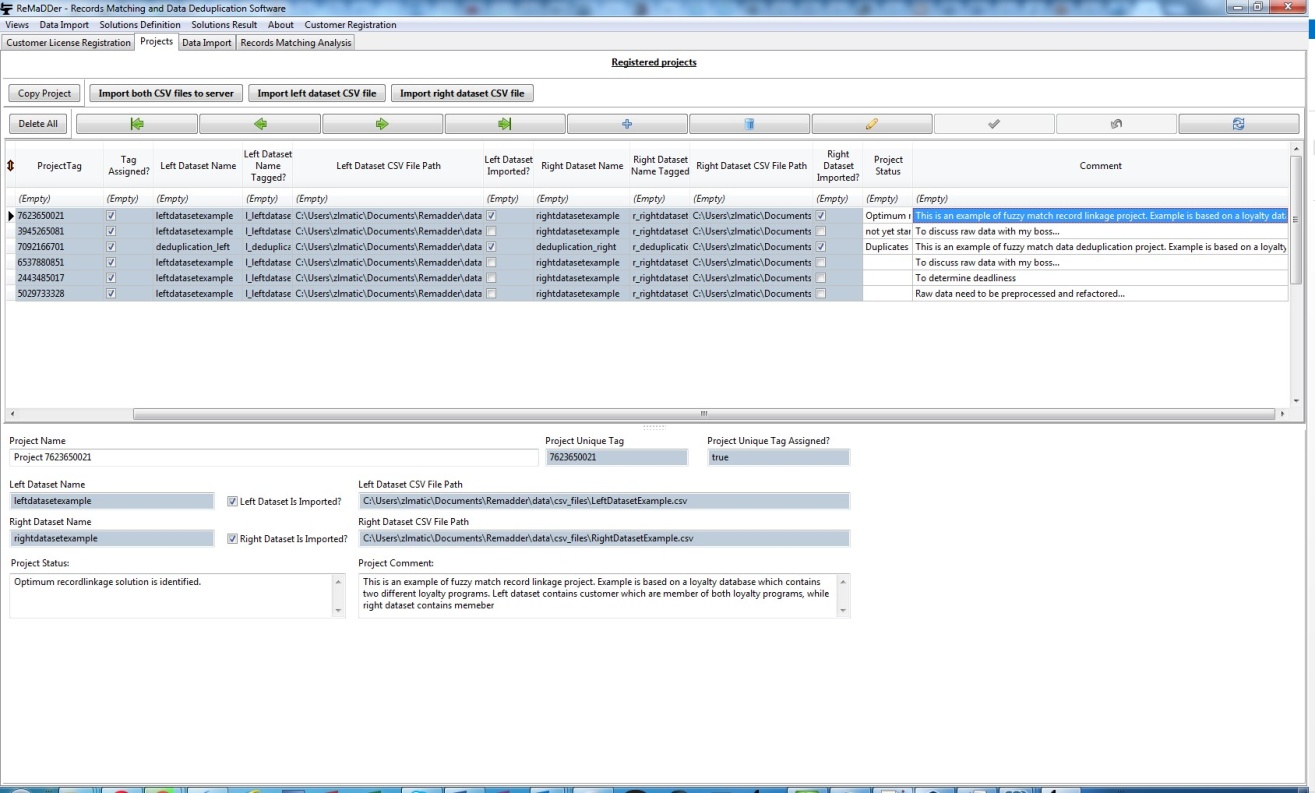1315x793 pixels.
Task: Refresh the registered projects list
Action: [1238, 124]
